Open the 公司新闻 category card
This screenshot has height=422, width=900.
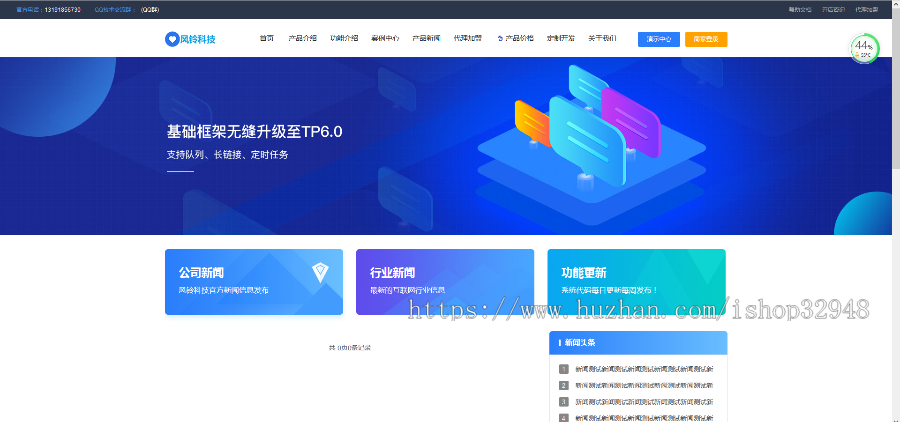[254, 282]
